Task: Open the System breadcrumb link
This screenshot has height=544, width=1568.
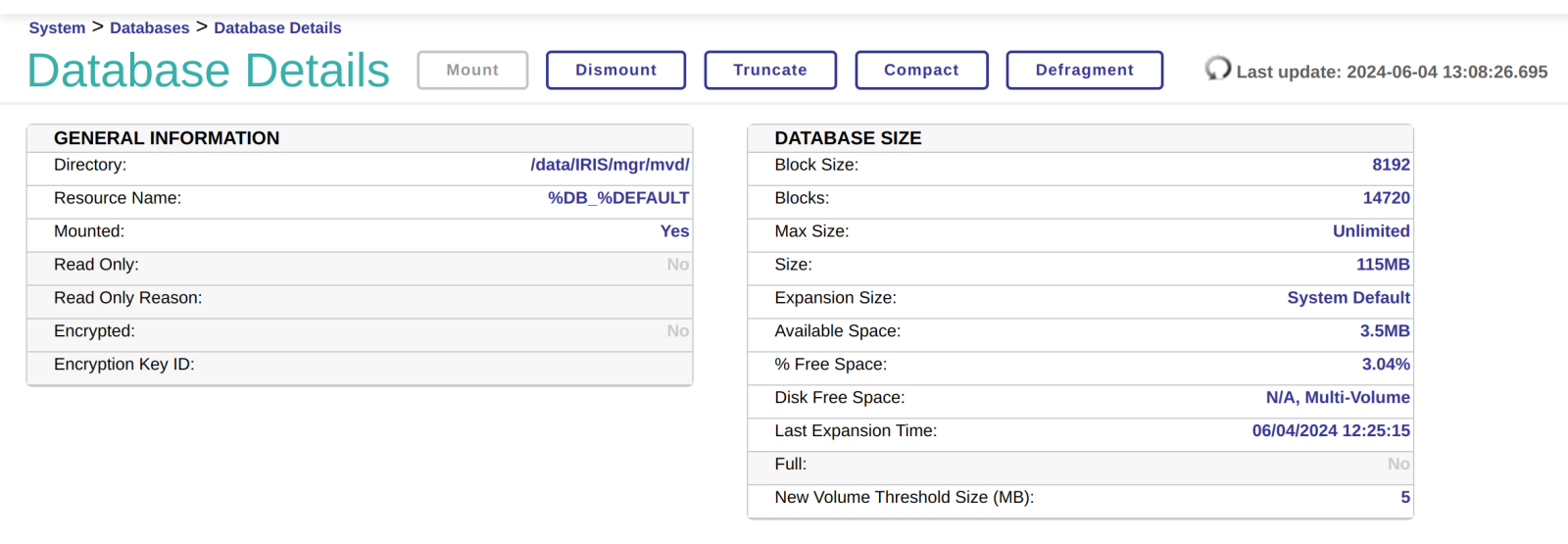Action: pos(57,28)
